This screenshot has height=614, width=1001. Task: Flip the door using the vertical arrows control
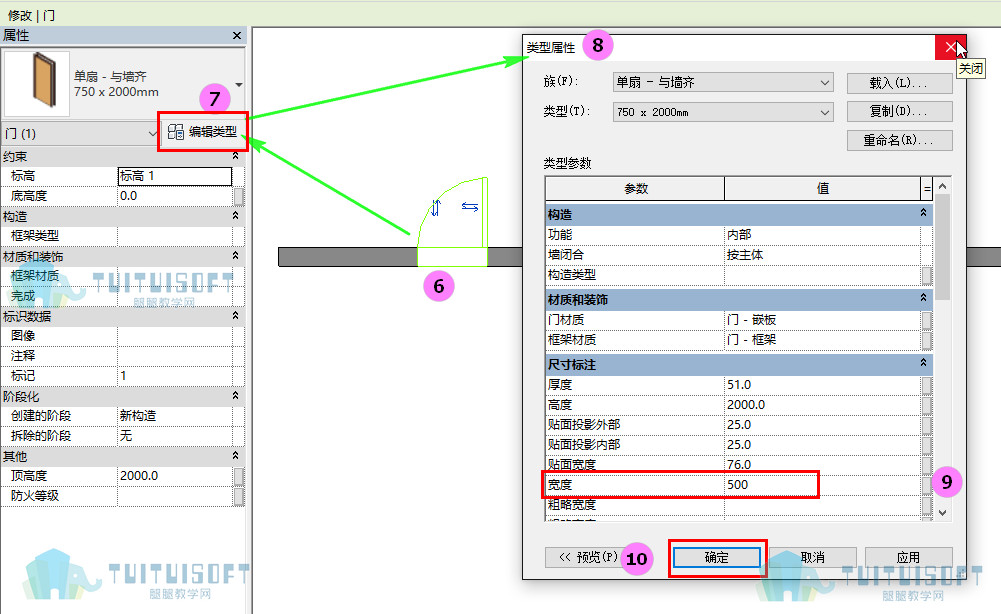click(435, 207)
